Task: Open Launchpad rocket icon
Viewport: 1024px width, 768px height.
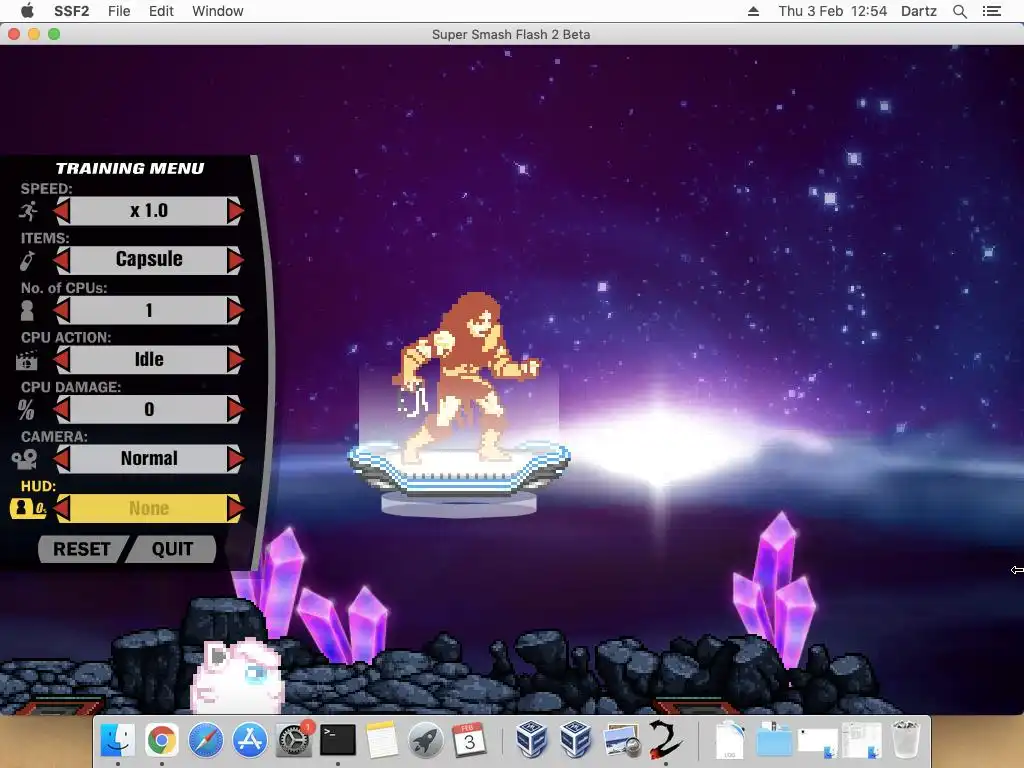Action: [x=426, y=740]
